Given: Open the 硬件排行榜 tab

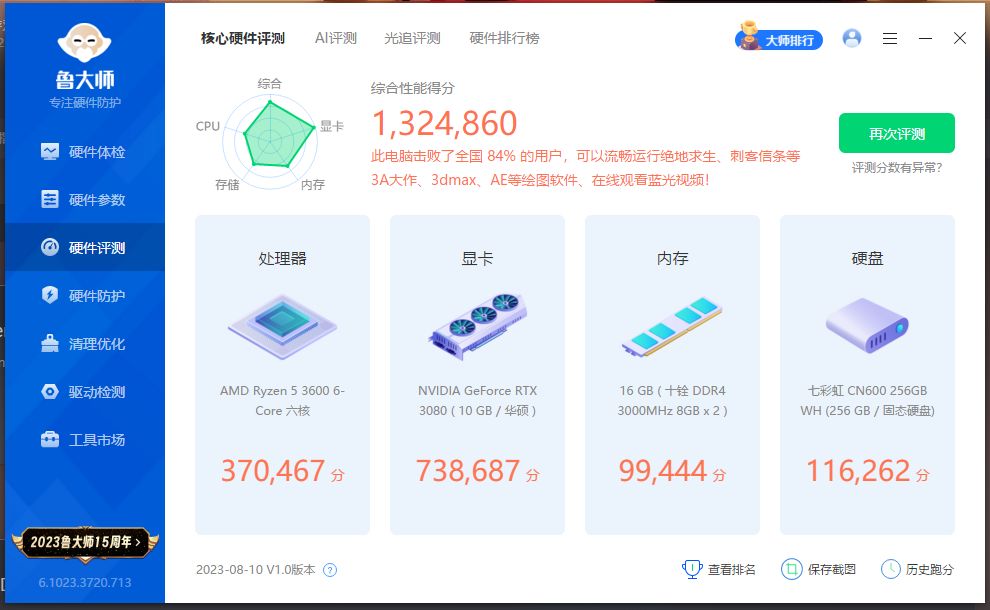Looking at the screenshot, I should [504, 39].
